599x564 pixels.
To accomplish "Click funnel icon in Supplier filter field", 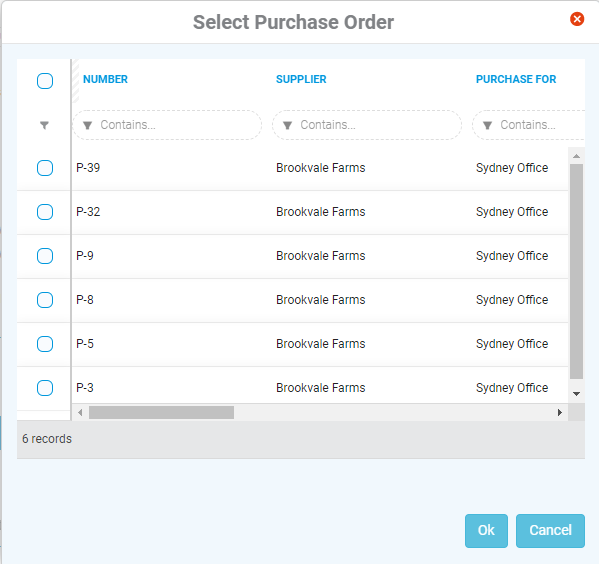I will pyautogui.click(x=287, y=125).
